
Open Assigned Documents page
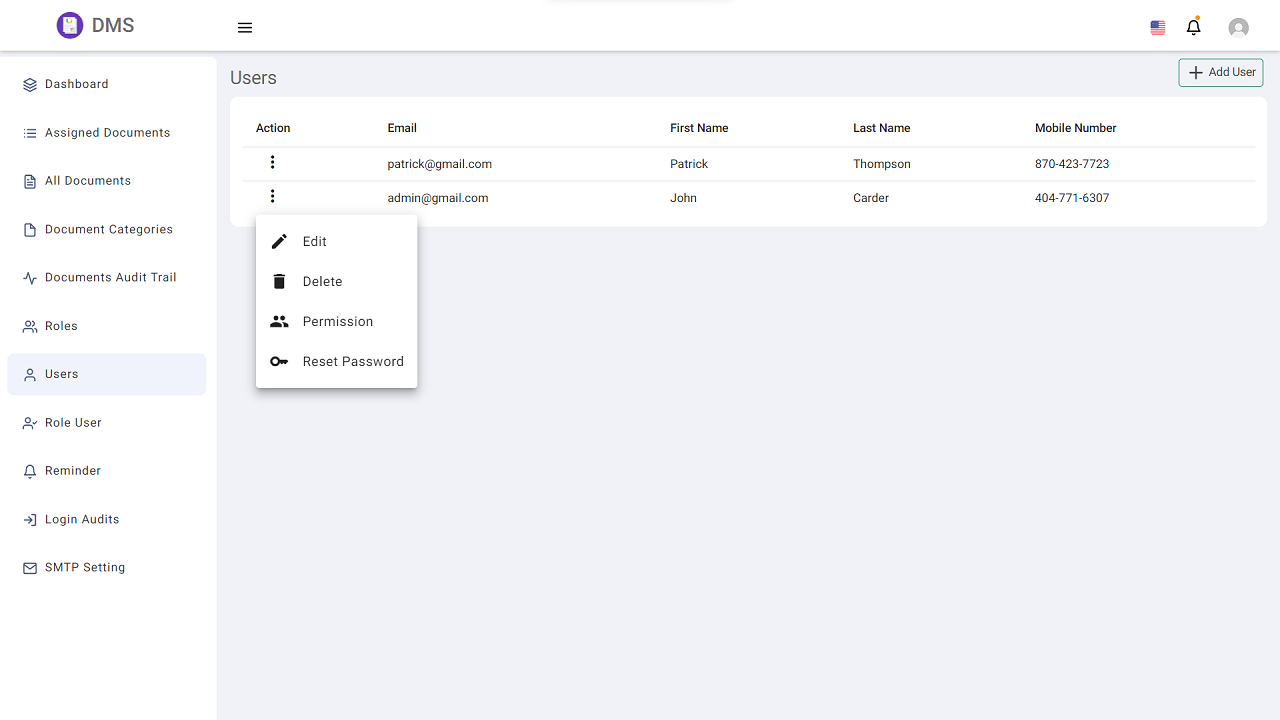click(x=107, y=133)
